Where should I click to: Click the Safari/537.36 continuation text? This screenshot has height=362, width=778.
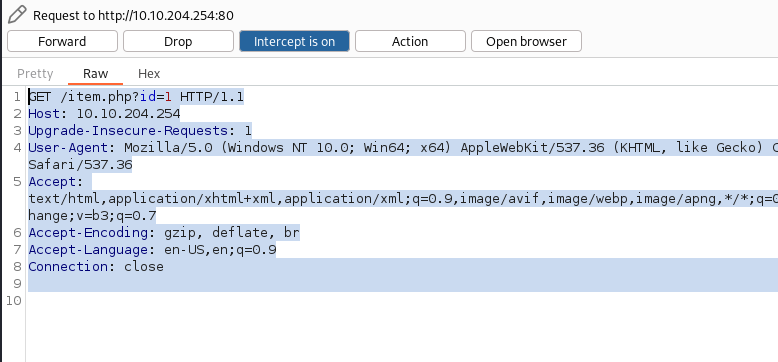(80, 164)
